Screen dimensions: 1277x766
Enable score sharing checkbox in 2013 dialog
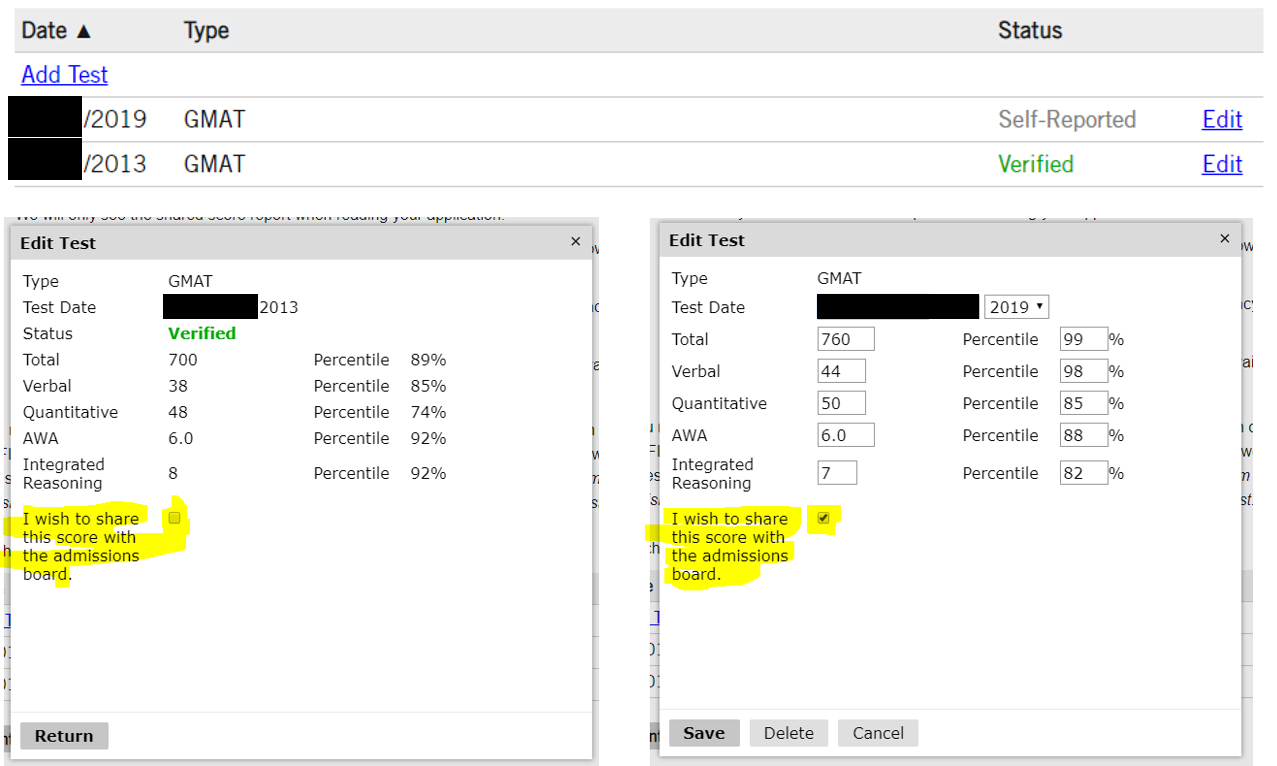click(x=175, y=518)
